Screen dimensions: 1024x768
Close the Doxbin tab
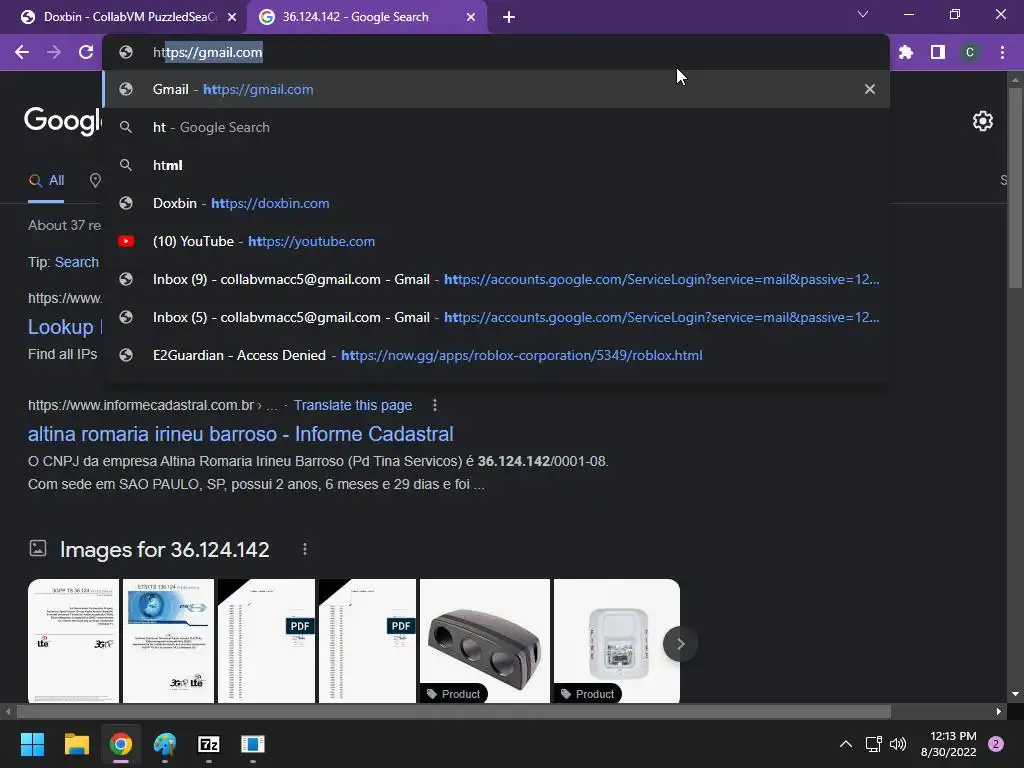232,17
